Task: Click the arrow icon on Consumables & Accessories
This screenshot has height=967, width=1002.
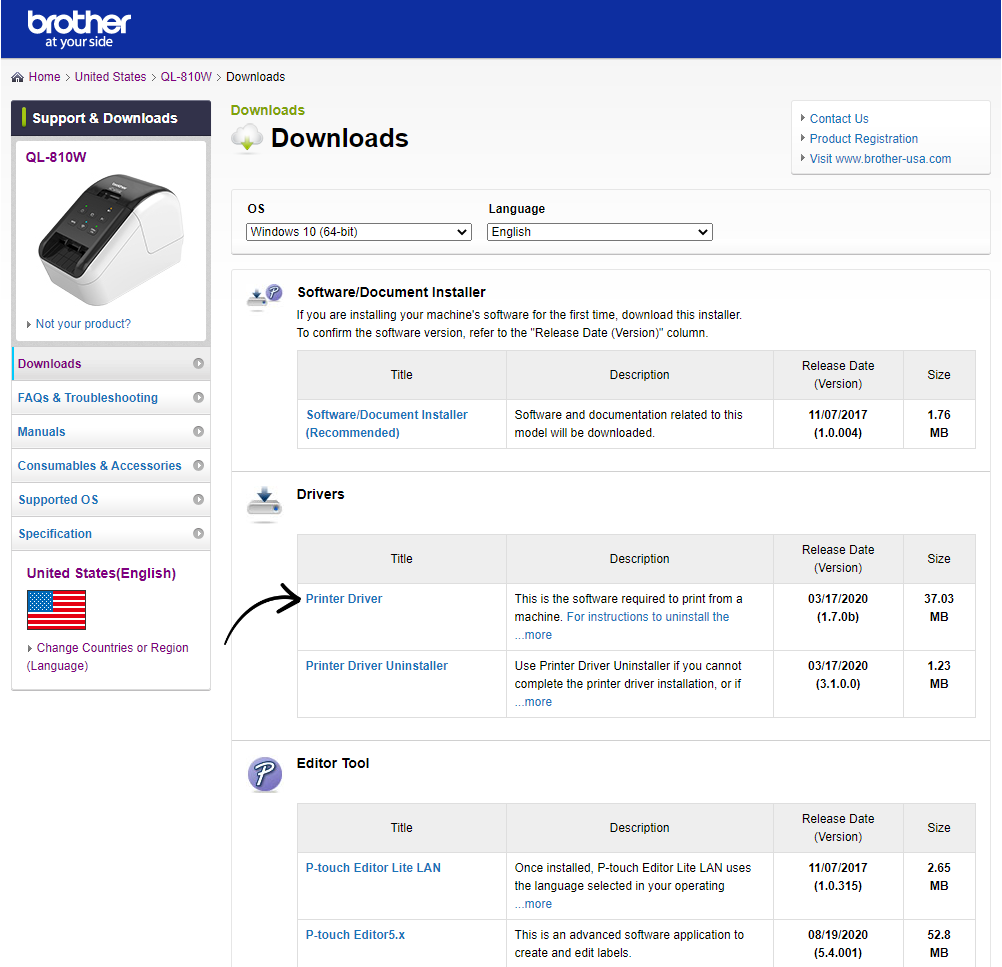Action: pos(198,465)
